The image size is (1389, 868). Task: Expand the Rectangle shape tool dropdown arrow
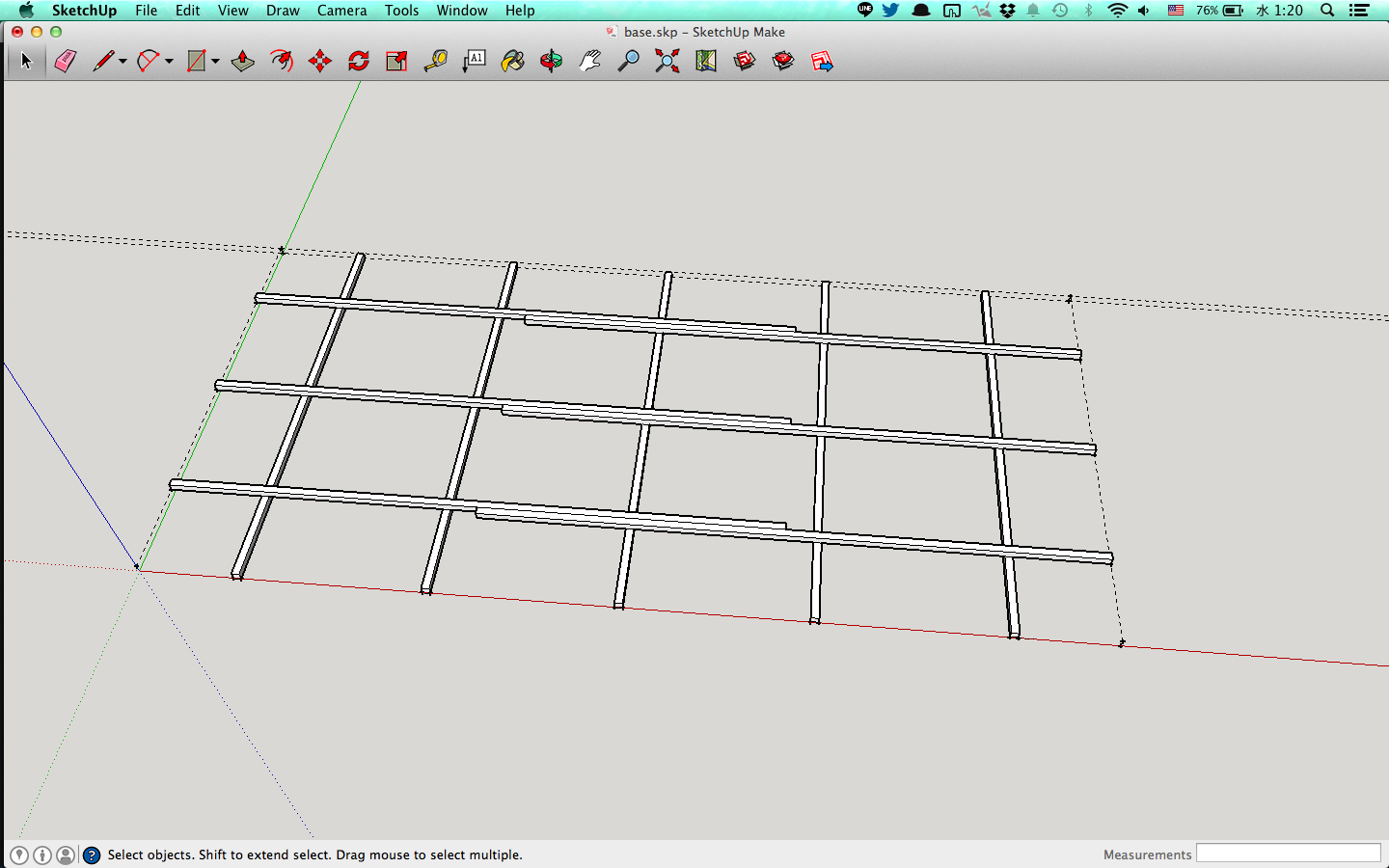(215, 62)
